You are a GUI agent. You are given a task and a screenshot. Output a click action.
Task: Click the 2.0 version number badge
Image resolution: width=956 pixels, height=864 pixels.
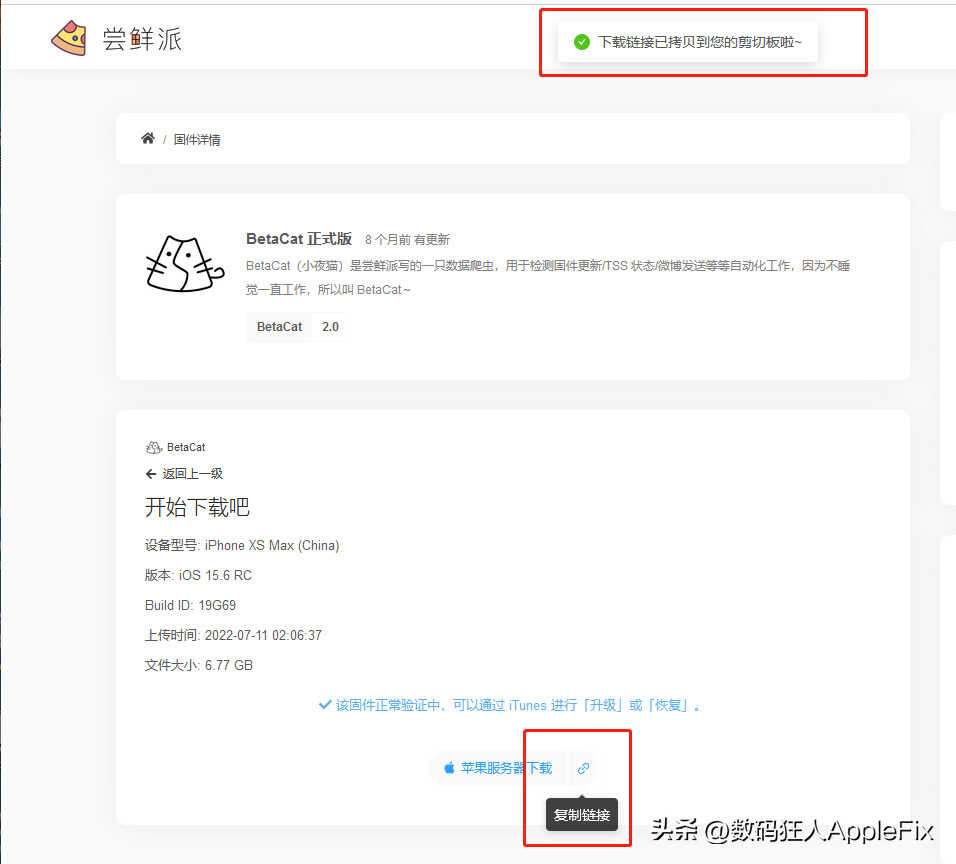pos(330,327)
